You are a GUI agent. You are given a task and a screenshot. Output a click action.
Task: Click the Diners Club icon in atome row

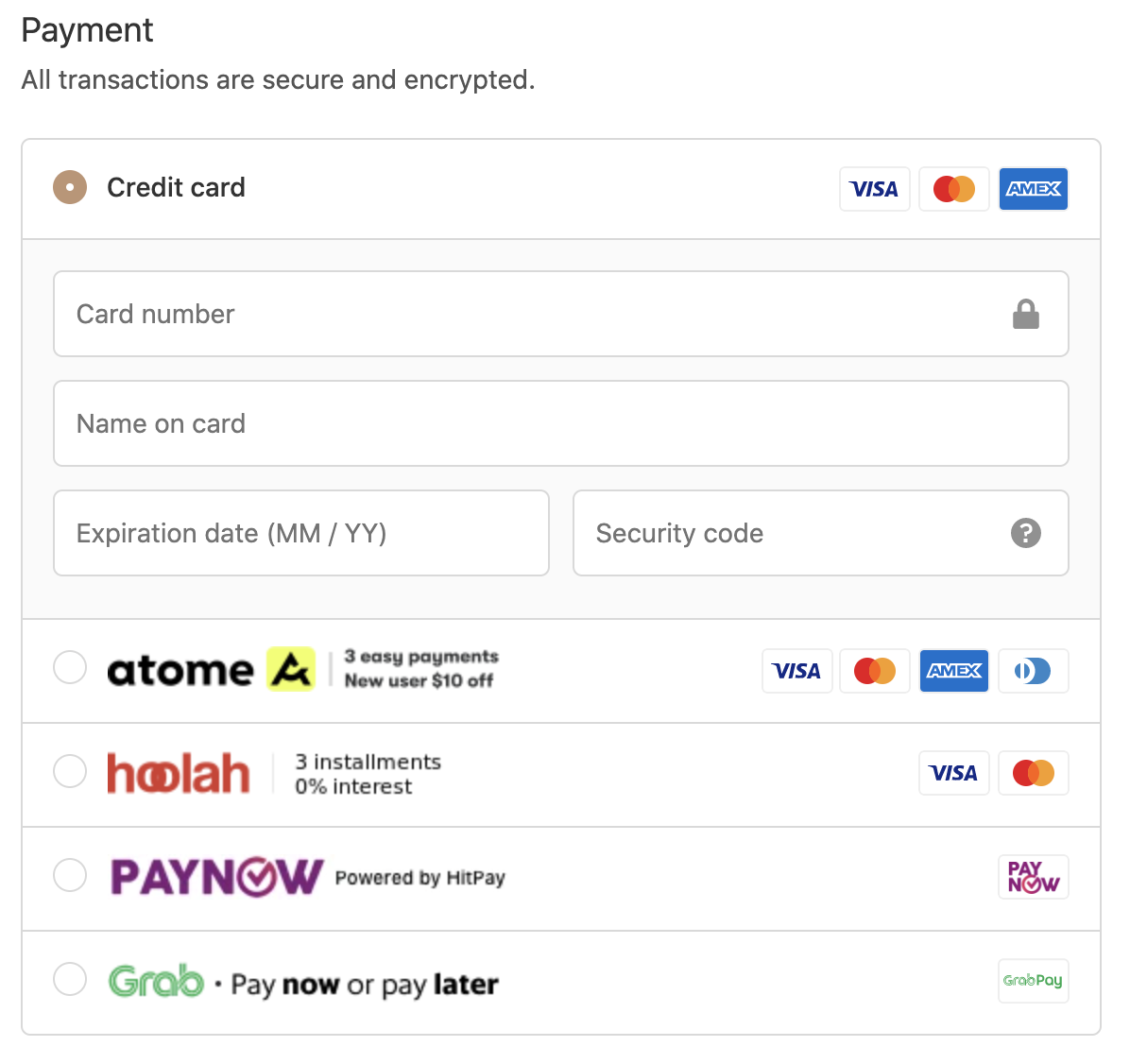pos(1033,671)
